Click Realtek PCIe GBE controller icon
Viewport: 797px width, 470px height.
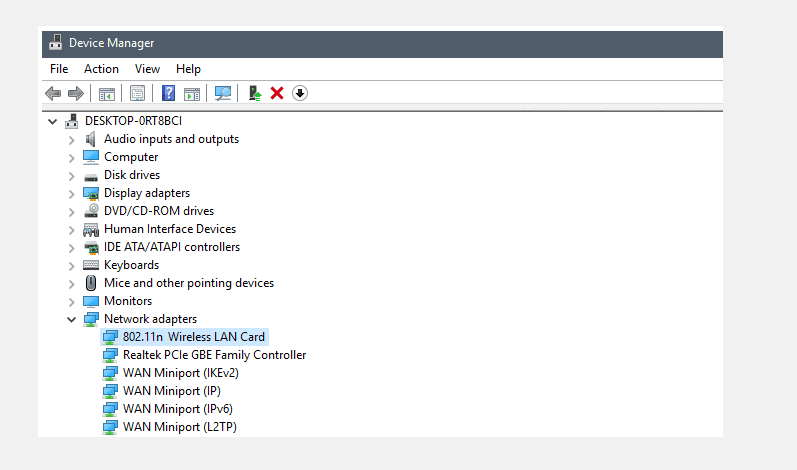pos(110,355)
